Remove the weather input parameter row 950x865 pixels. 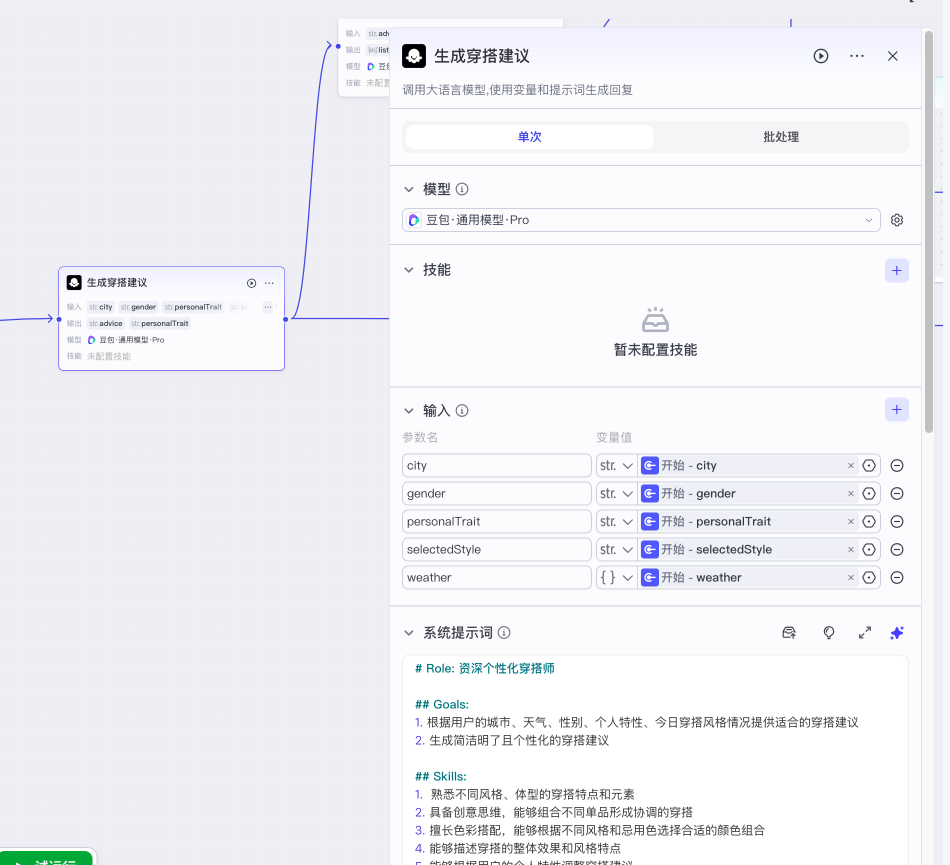897,578
